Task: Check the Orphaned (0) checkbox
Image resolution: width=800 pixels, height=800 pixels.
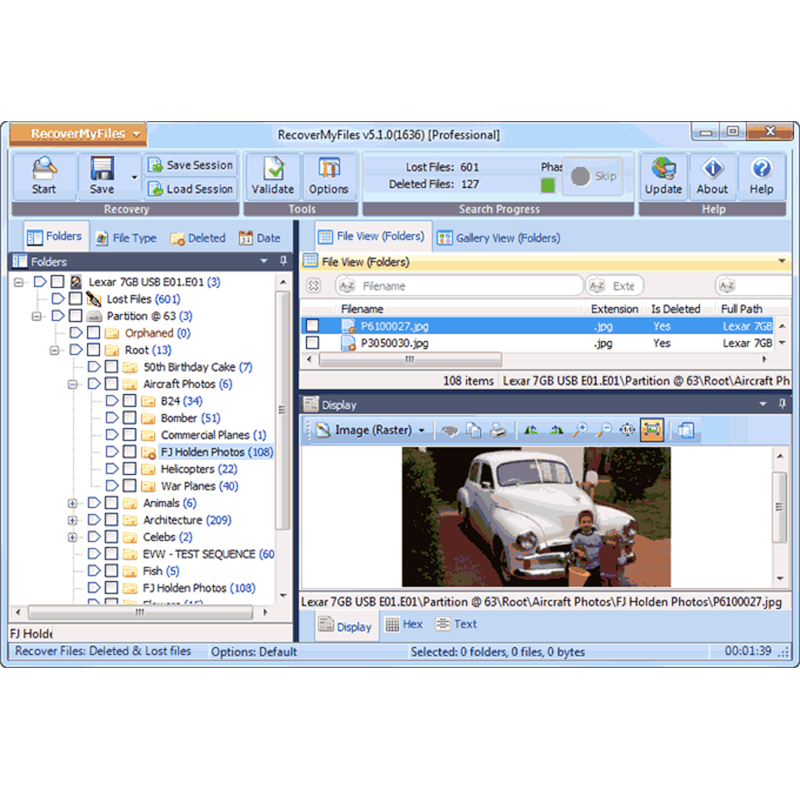Action: [93, 333]
